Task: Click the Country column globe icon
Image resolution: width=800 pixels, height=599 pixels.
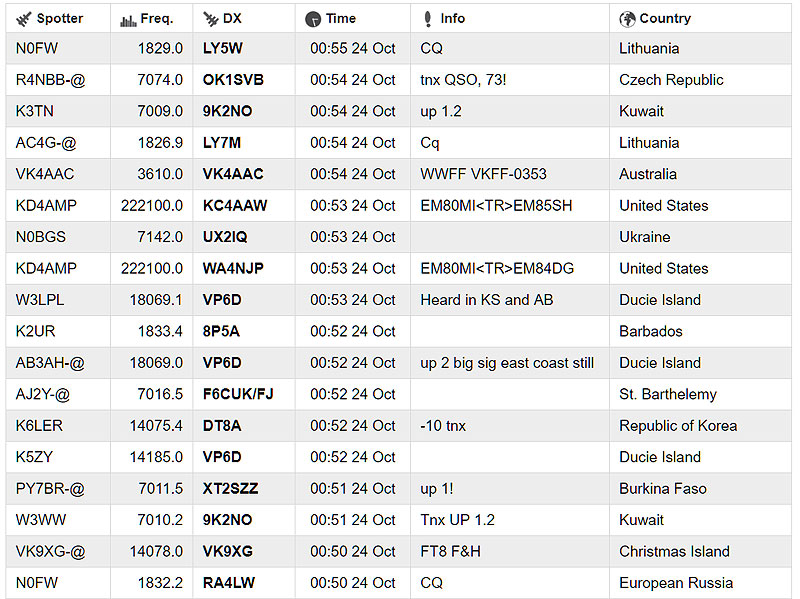Action: 627,19
